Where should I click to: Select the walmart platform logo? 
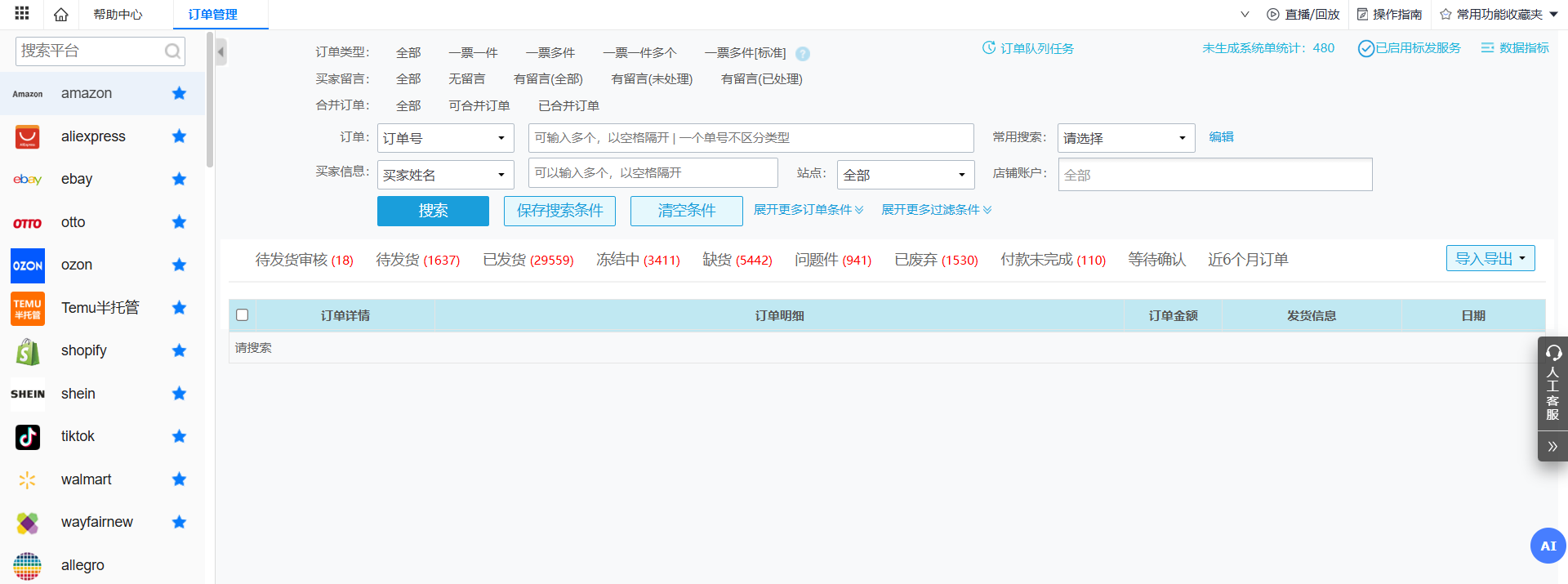tap(28, 480)
